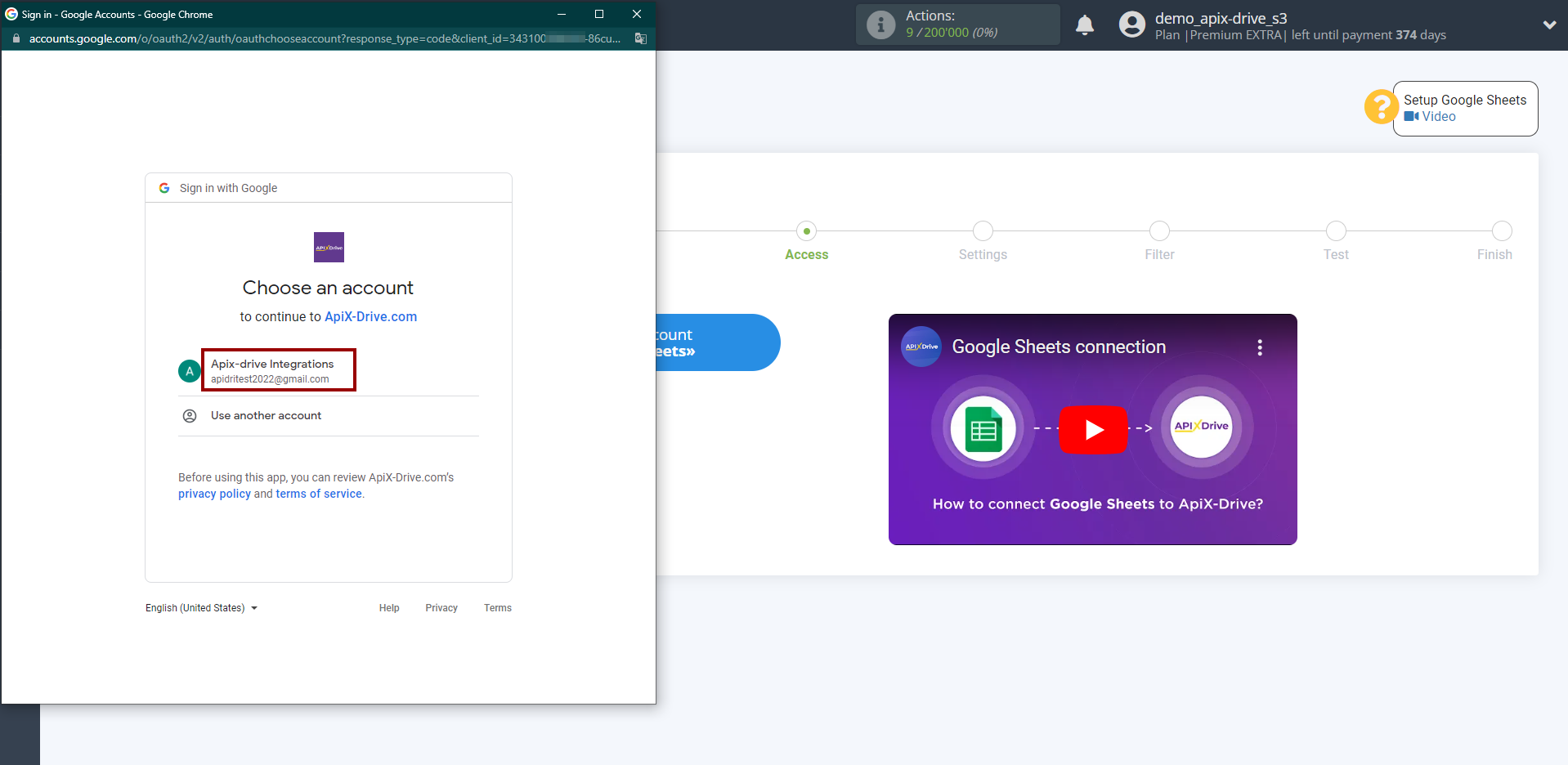Click the translate page icon in address bar

click(641, 38)
